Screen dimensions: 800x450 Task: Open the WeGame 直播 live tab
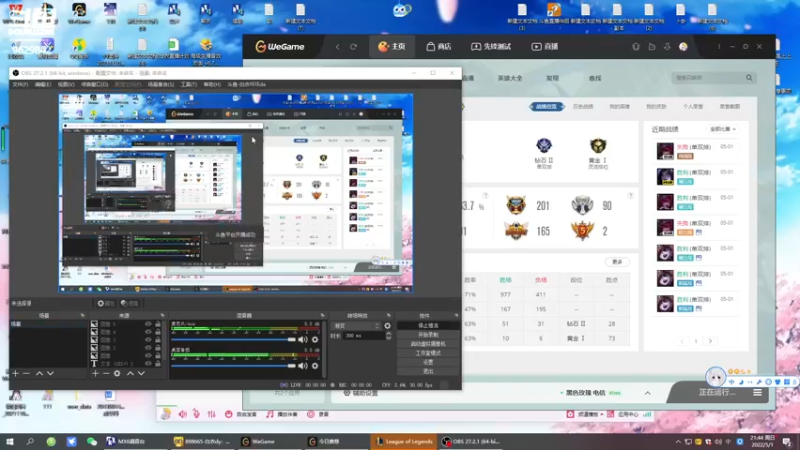click(544, 46)
